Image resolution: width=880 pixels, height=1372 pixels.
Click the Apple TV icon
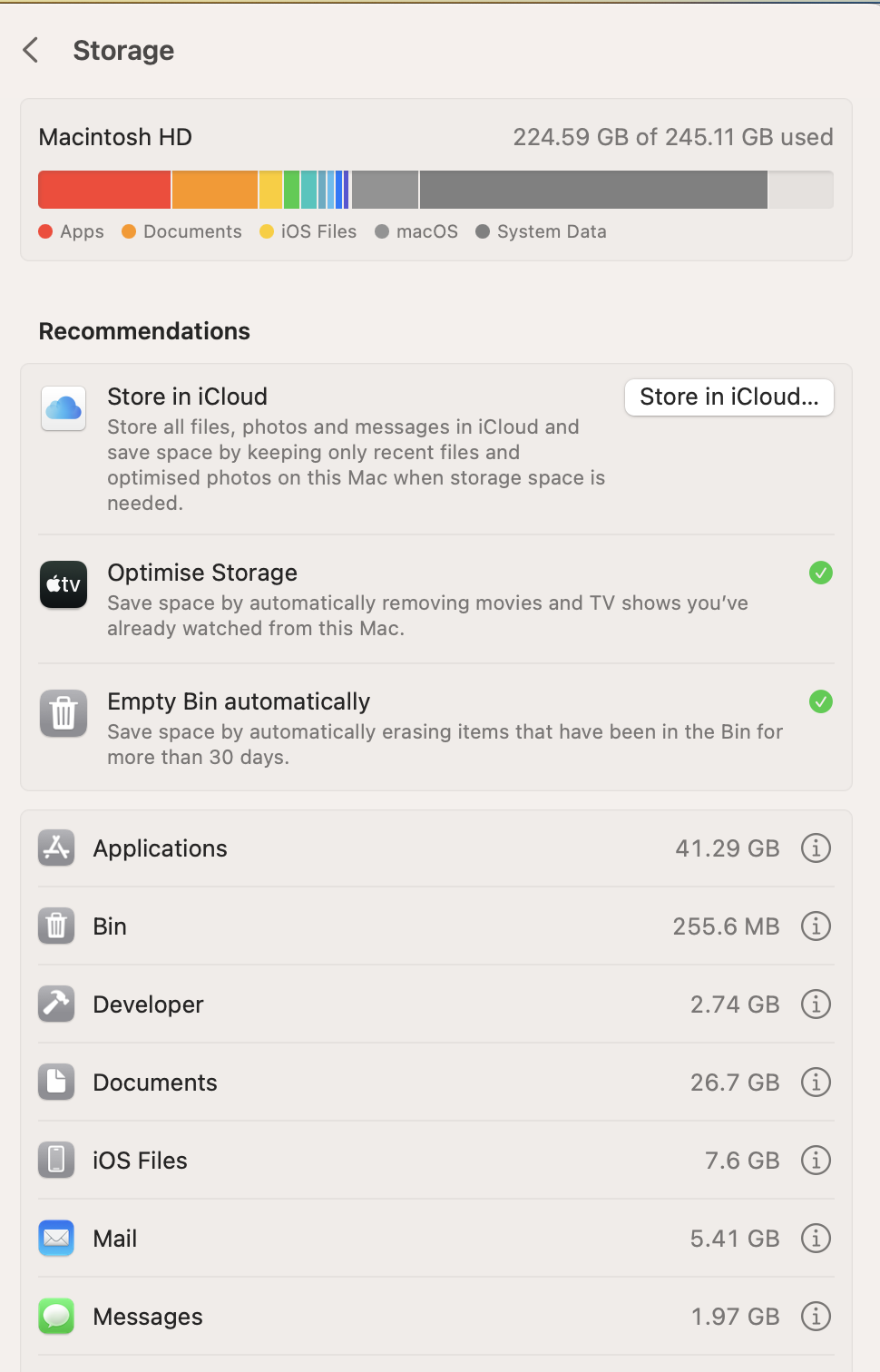coord(64,584)
